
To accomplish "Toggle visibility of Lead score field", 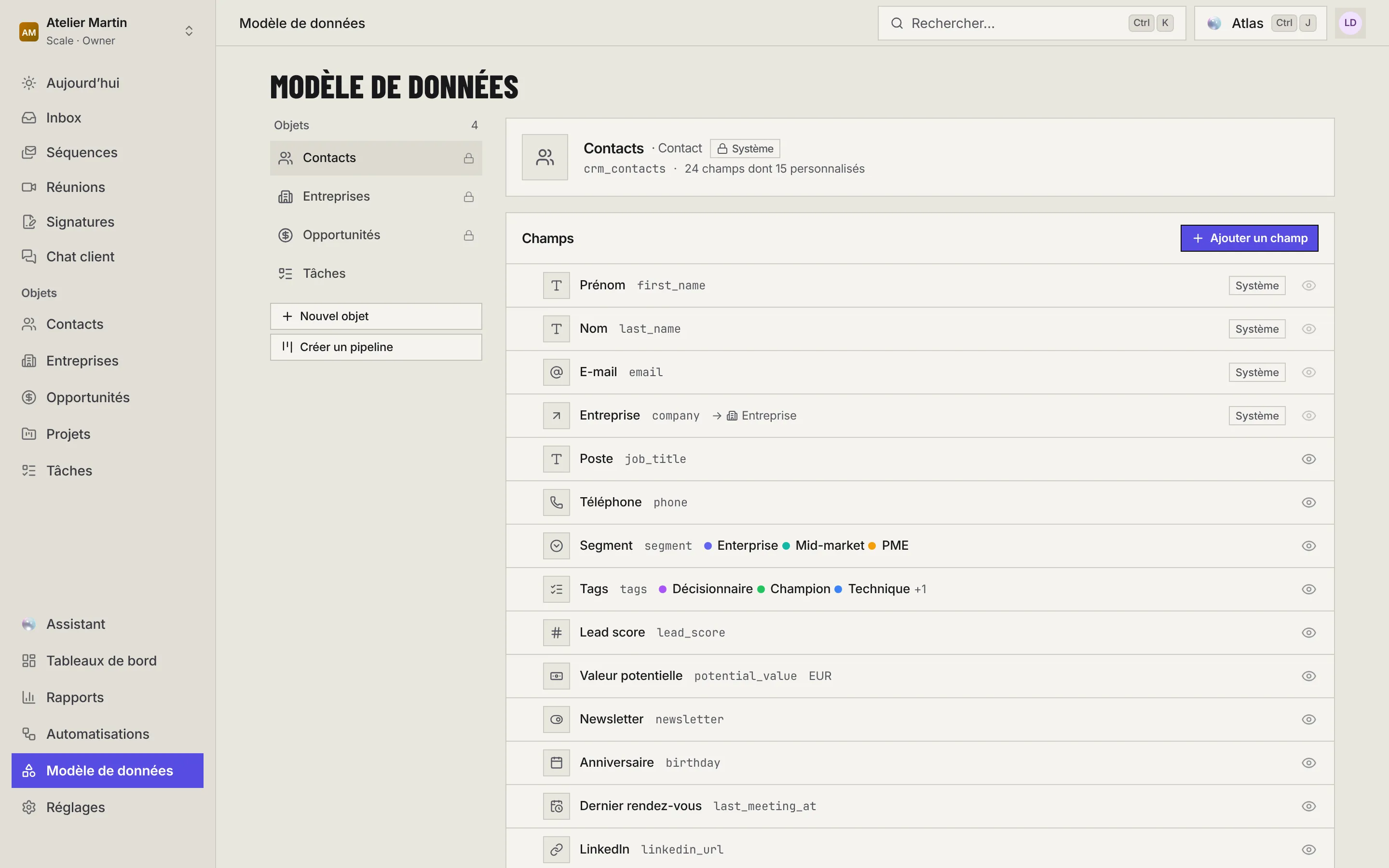I will pos(1308,632).
